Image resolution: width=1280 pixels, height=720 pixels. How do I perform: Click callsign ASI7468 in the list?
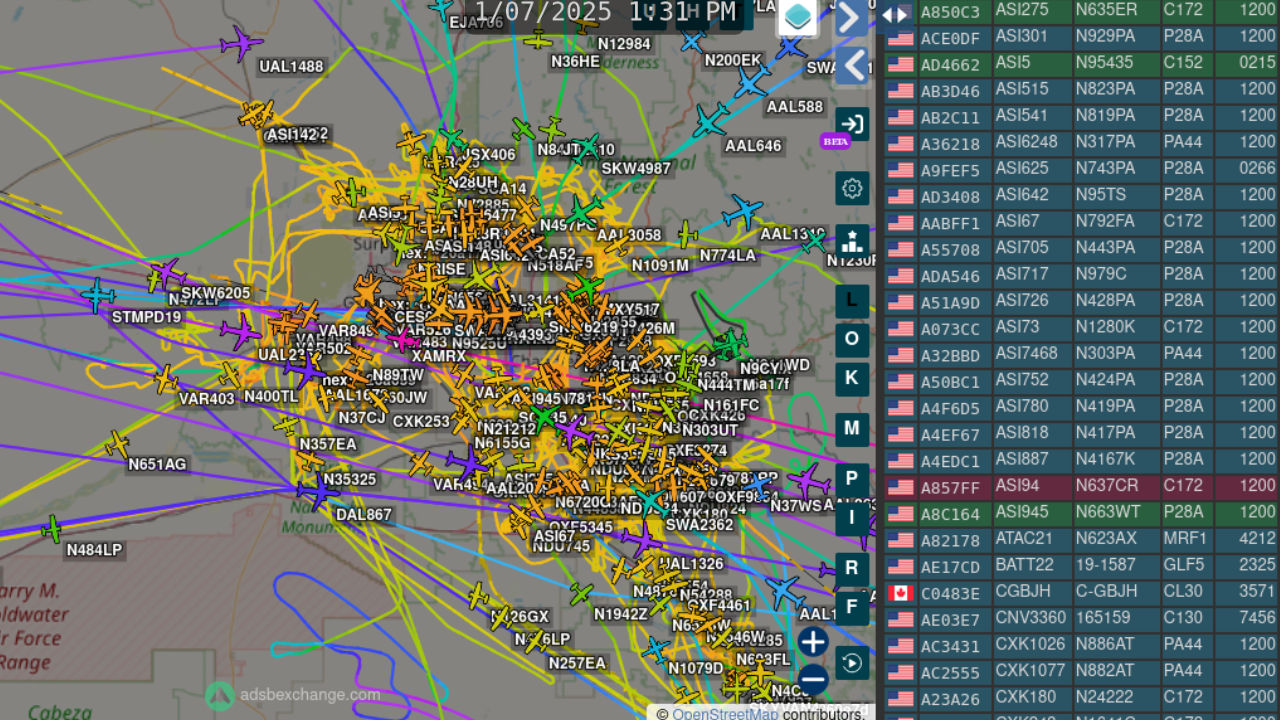(x=1026, y=353)
